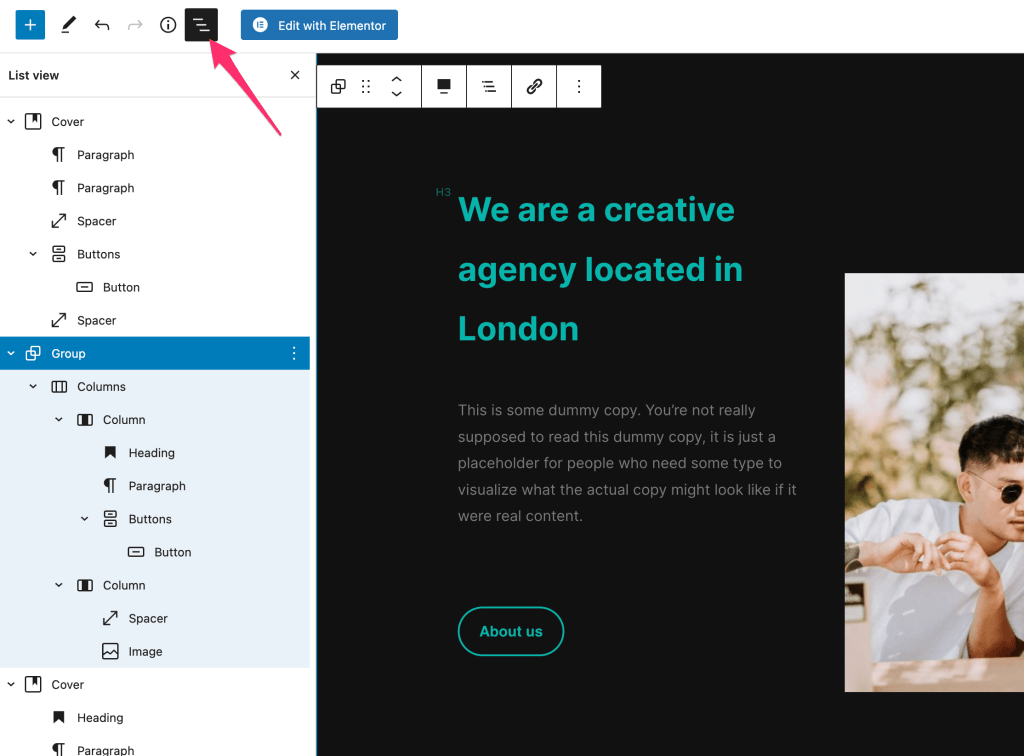The image size is (1024, 756).
Task: Select the Group block in list view
Action: pyautogui.click(x=155, y=353)
